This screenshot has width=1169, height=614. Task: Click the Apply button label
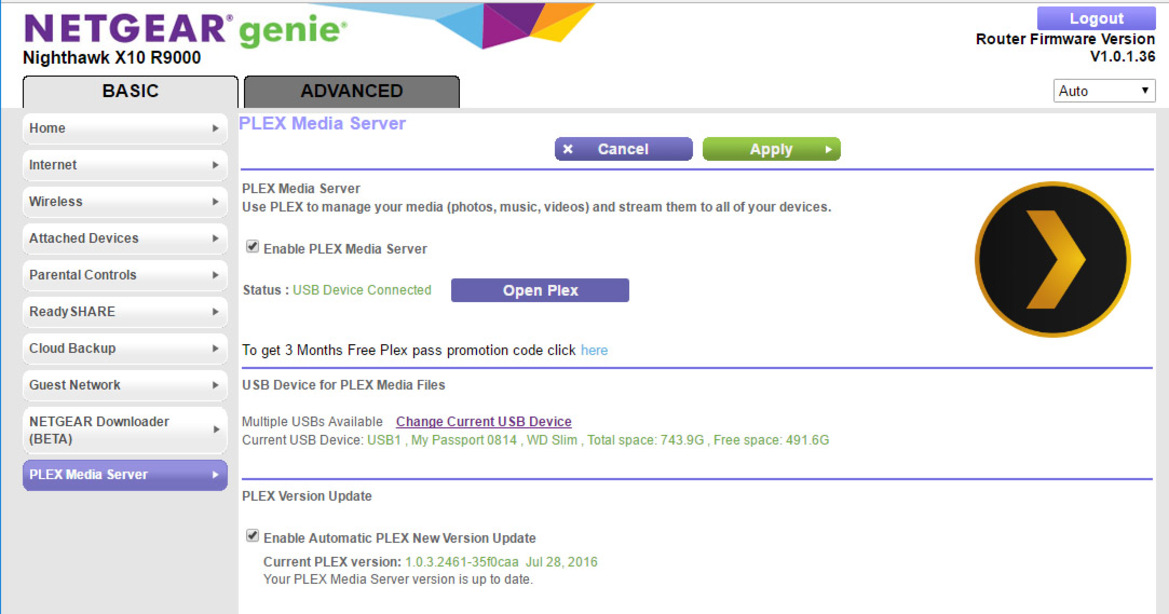pos(771,149)
